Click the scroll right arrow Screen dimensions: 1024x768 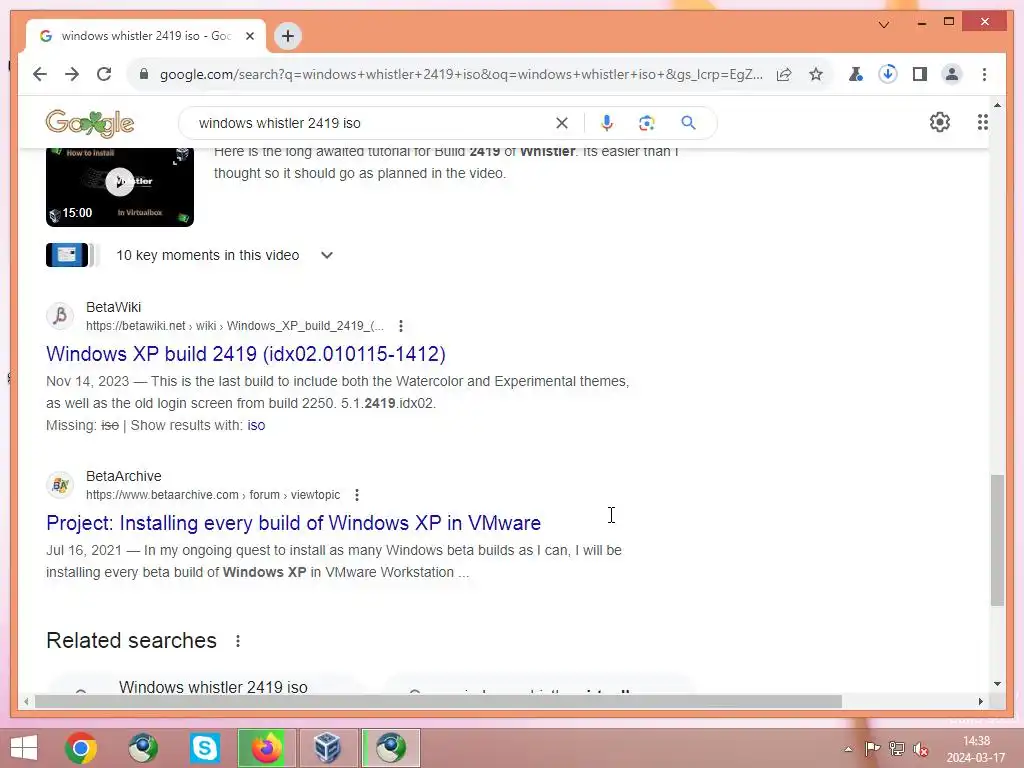coord(980,701)
